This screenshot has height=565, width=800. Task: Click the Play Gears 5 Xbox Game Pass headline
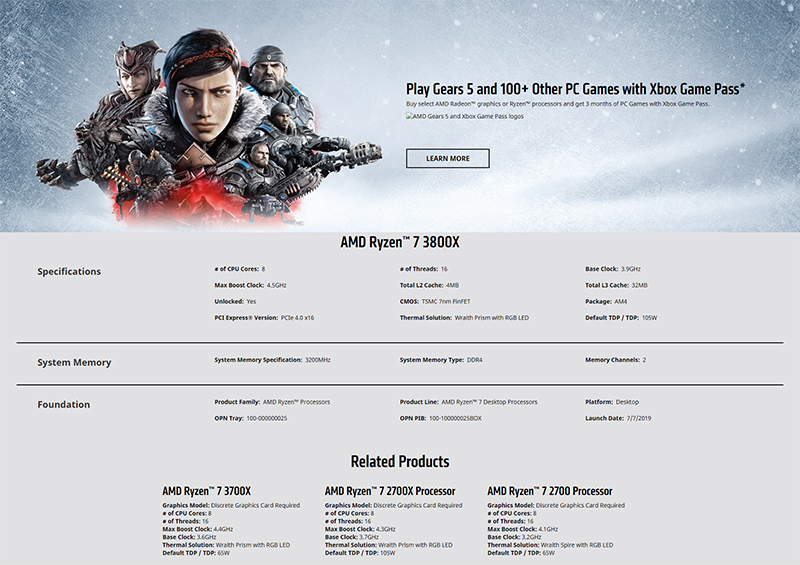click(x=575, y=89)
